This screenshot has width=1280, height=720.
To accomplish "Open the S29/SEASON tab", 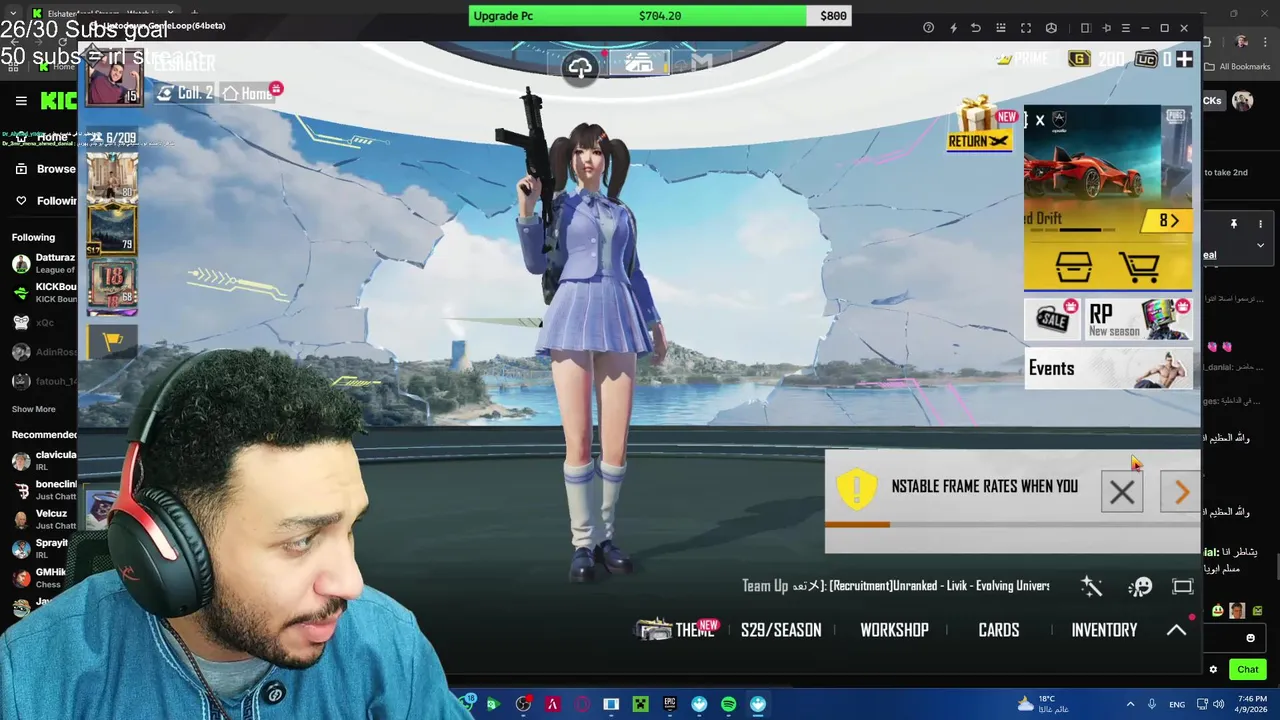I will pyautogui.click(x=781, y=630).
